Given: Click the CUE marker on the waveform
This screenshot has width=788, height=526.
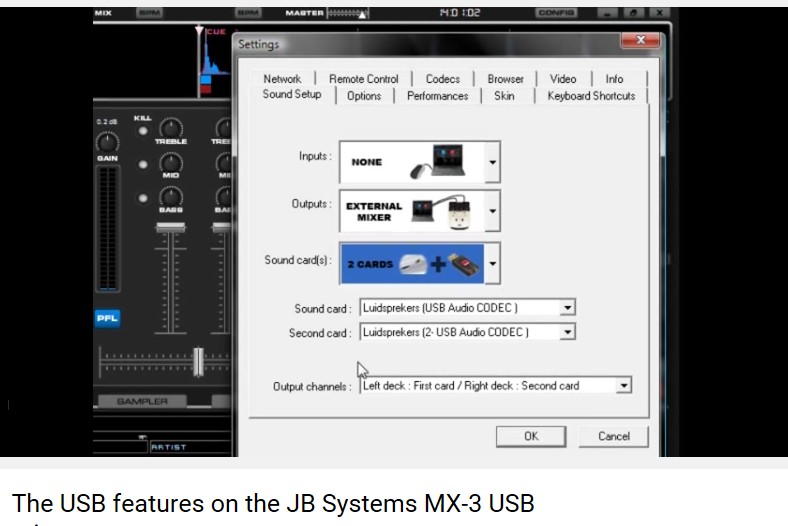Looking at the screenshot, I should (216, 32).
